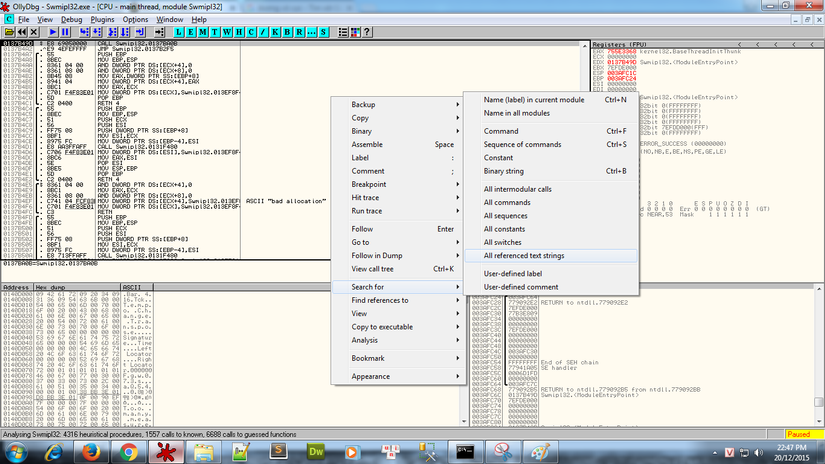Restart the debugged program via rewind icon

tap(22, 32)
